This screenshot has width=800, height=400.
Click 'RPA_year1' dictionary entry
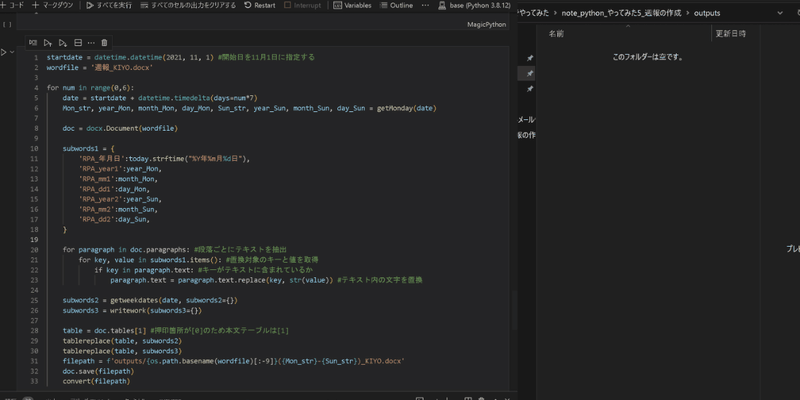[x=120, y=169]
